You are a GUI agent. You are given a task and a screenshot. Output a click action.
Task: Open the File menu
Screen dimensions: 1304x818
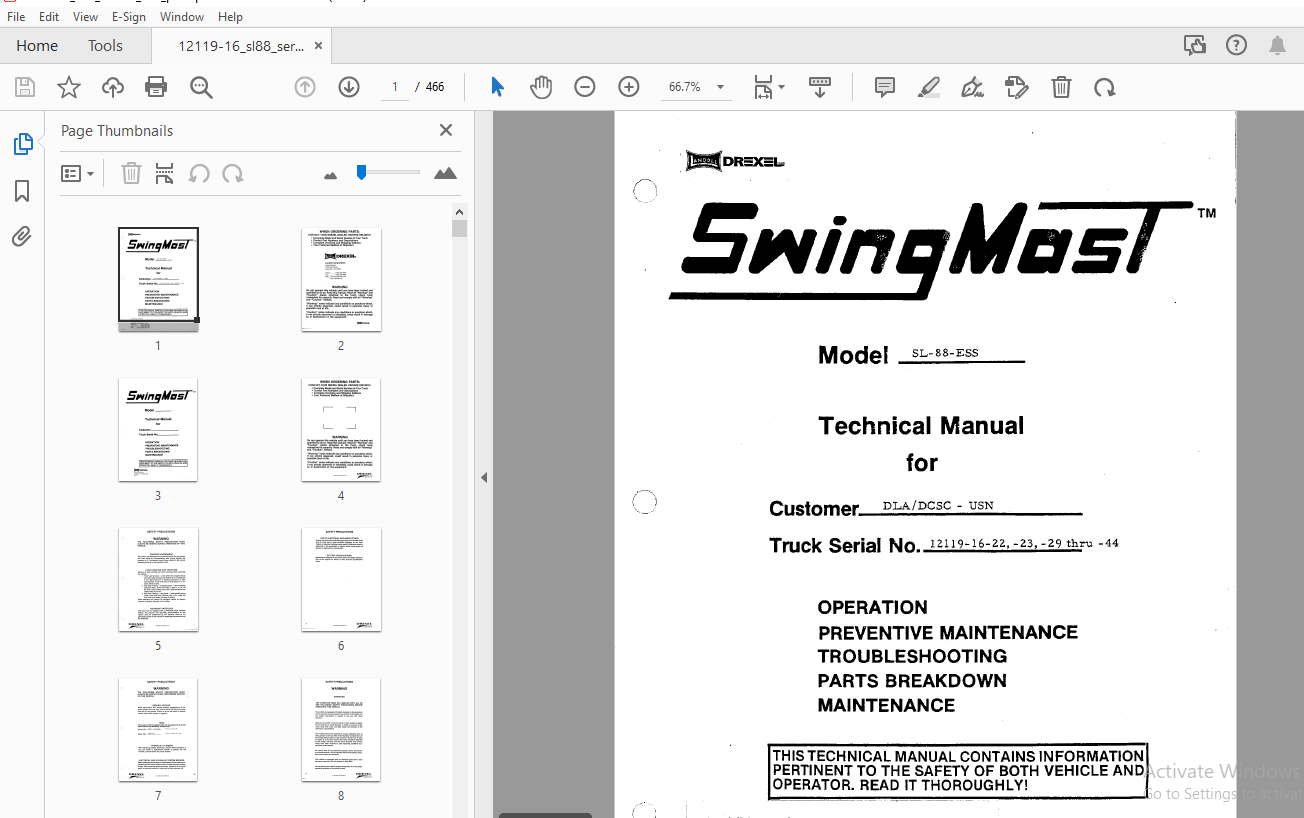pyautogui.click(x=16, y=17)
